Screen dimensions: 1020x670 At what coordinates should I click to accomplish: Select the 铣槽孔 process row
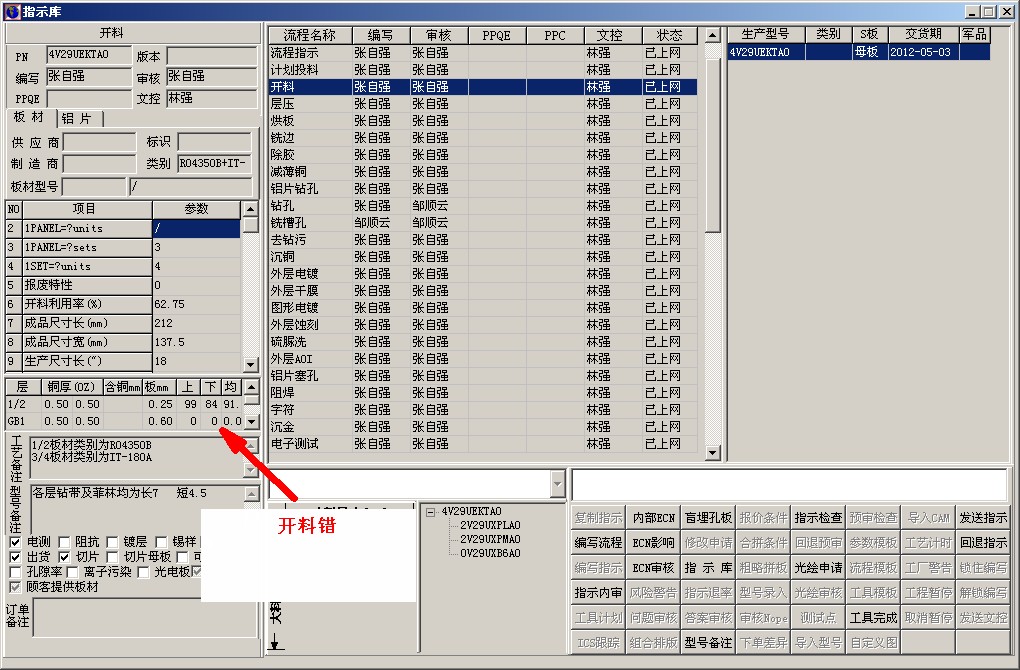pos(483,222)
